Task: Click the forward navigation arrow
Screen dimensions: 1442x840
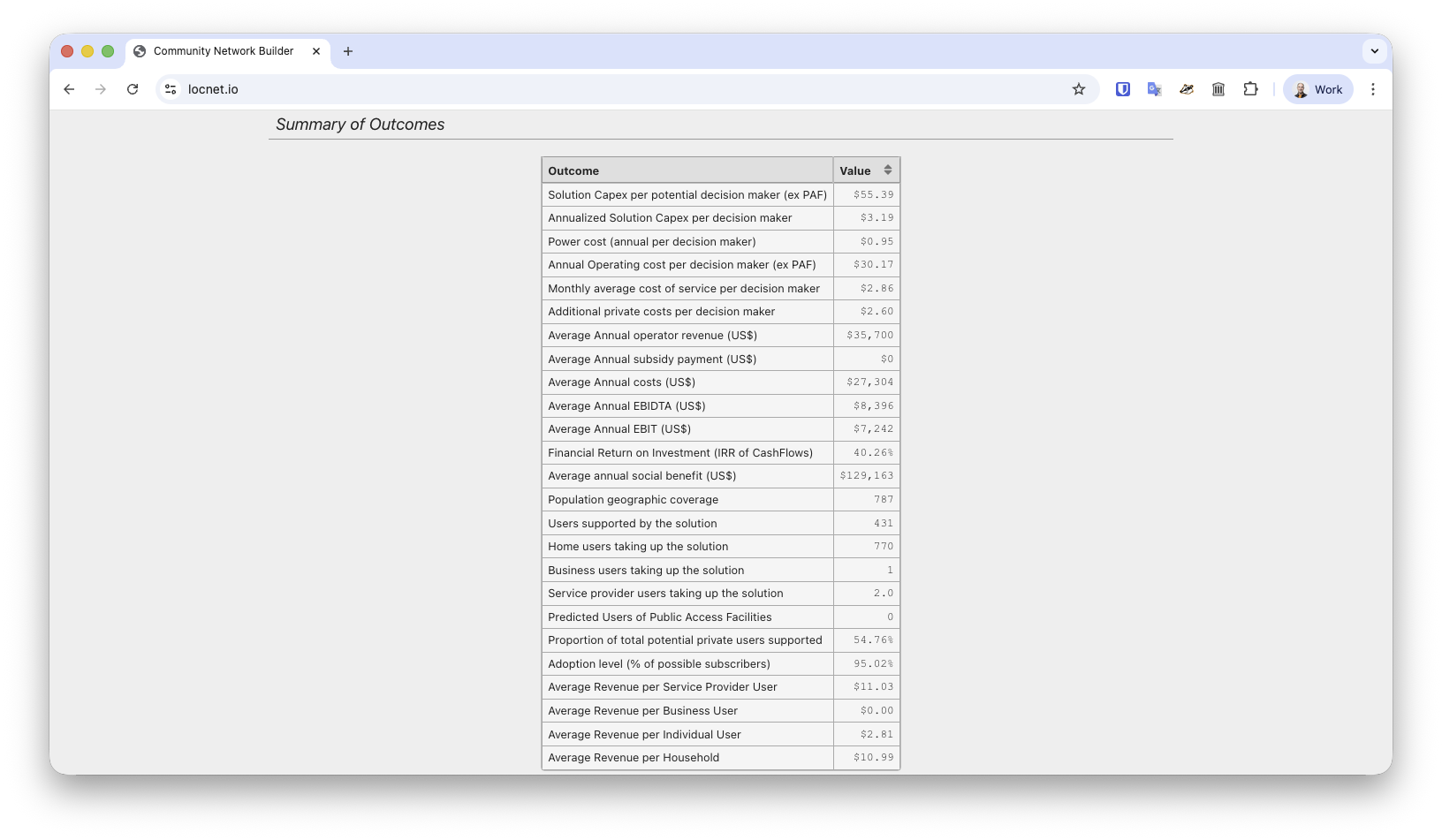Action: click(101, 89)
